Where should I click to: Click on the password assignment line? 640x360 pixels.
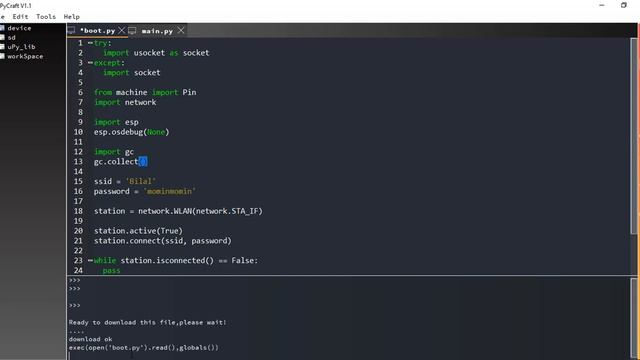tap(144, 191)
